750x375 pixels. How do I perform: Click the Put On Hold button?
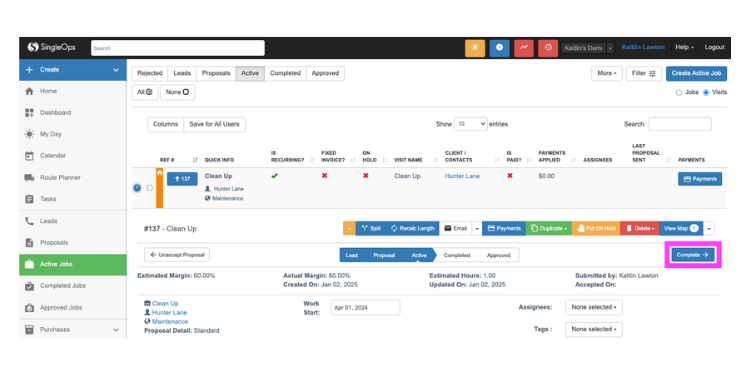[596, 229]
